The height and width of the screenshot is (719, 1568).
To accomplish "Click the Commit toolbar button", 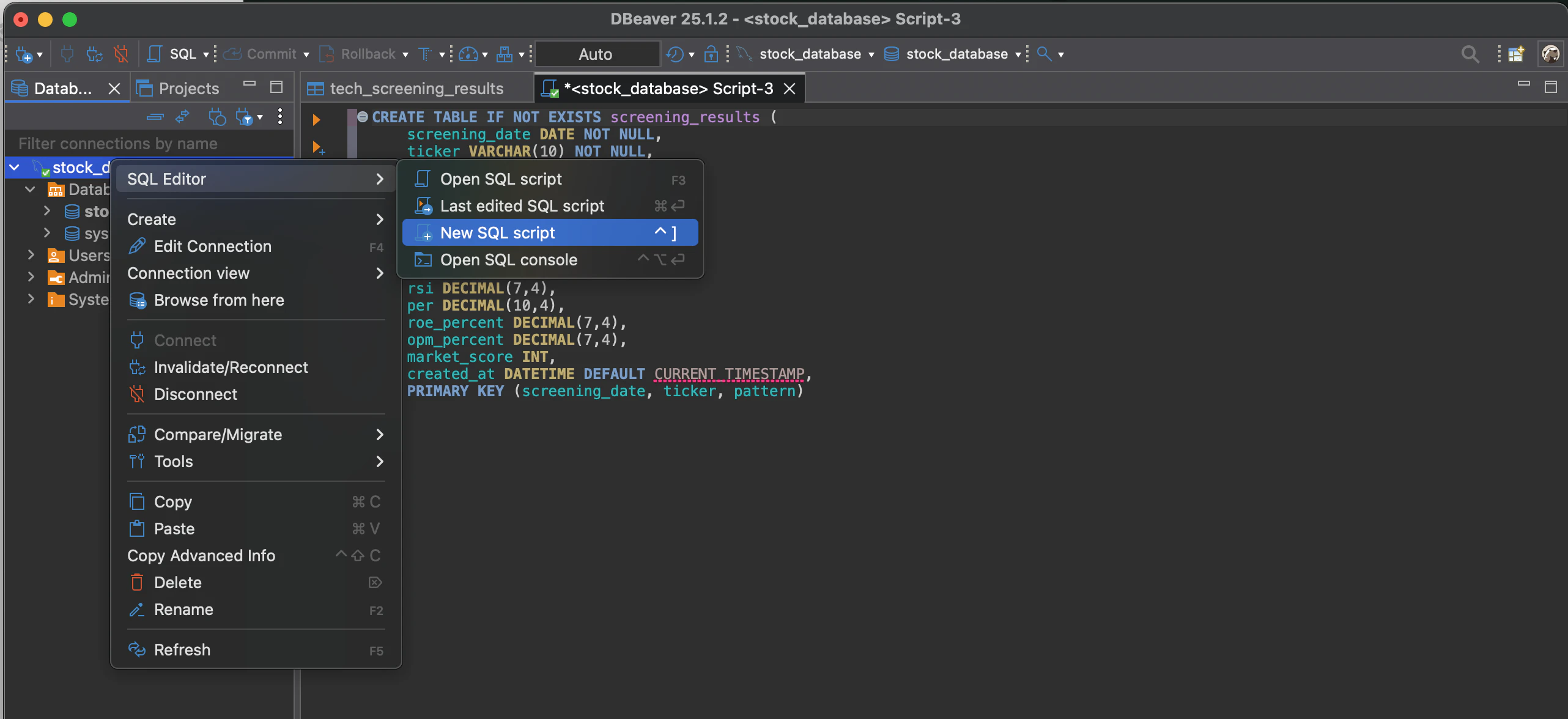I will (260, 54).
